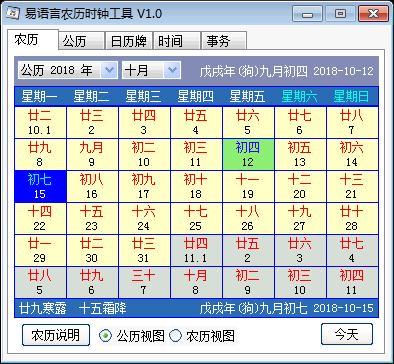Minimize the window from title bar

pos(307,14)
